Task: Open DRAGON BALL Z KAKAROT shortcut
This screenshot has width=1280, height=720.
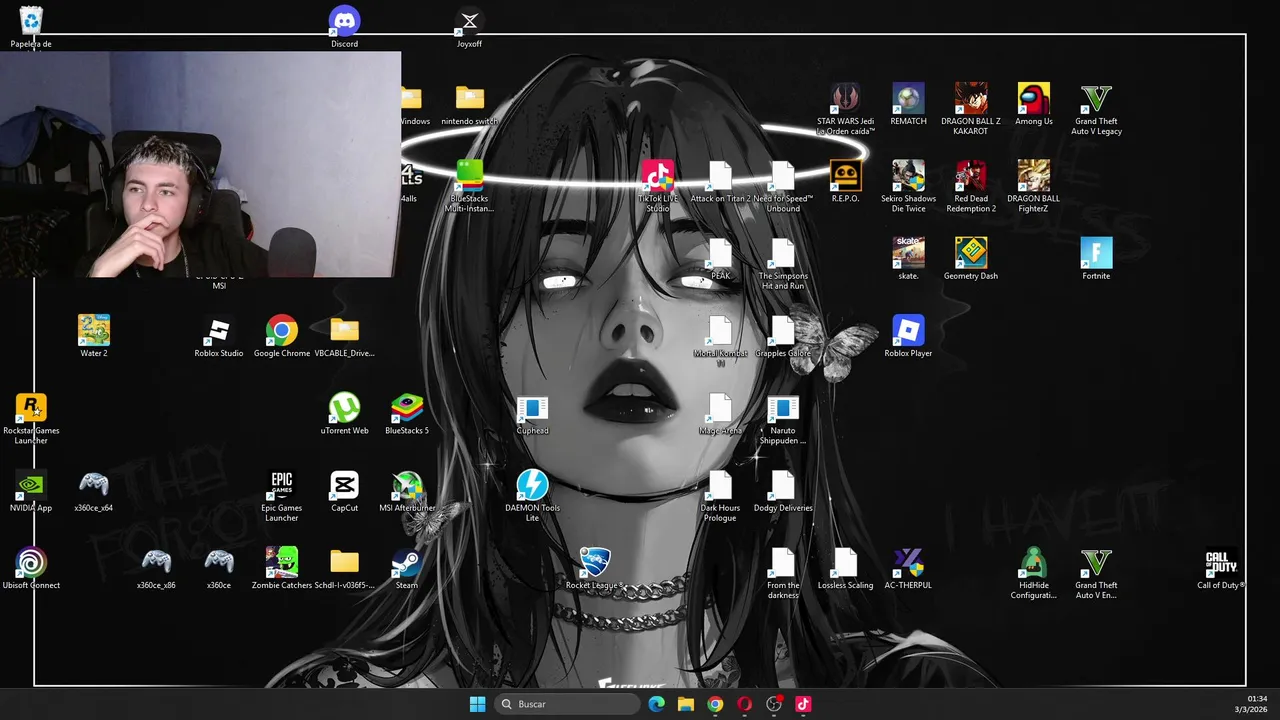Action: [x=970, y=110]
